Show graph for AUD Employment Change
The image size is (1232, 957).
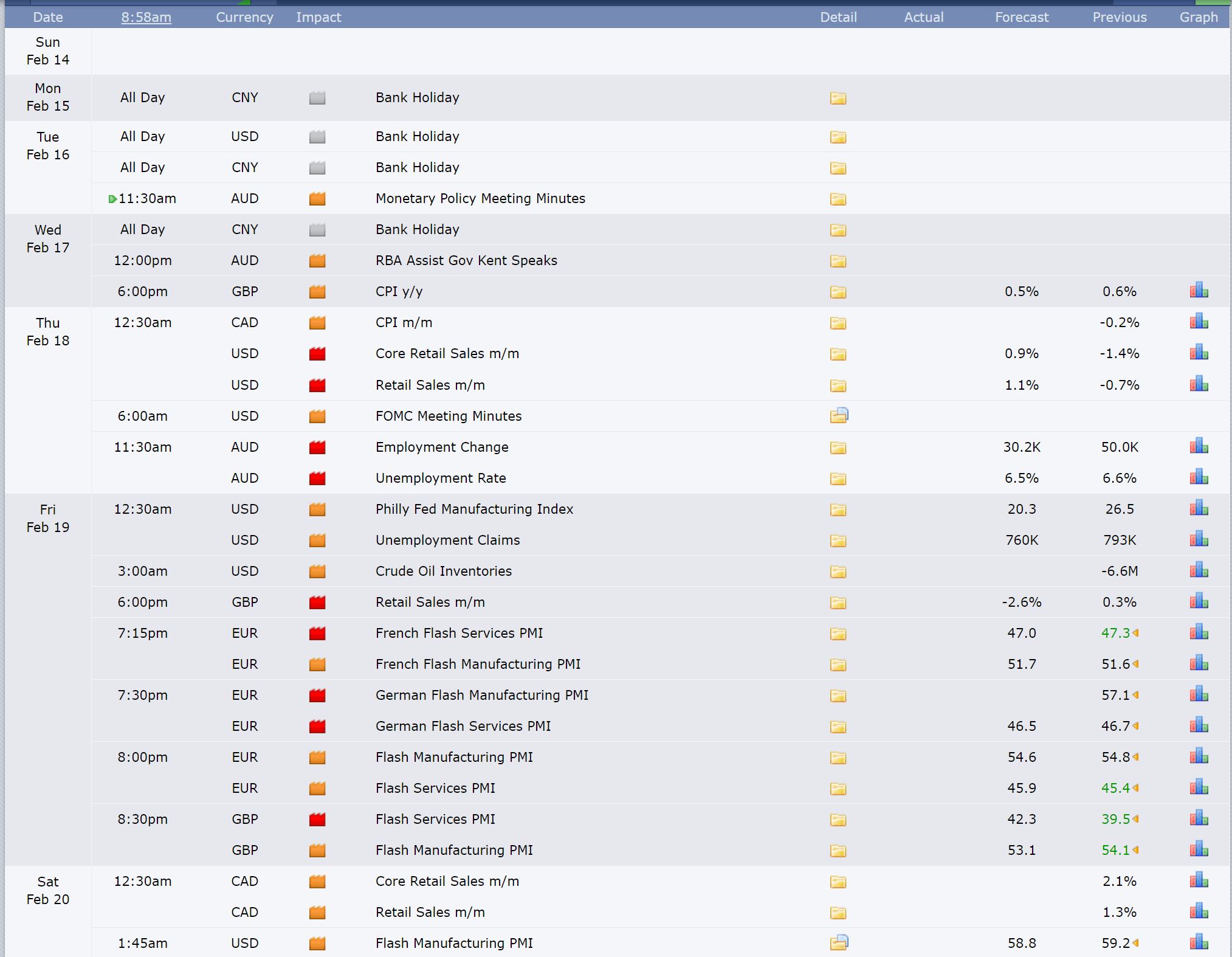(x=1199, y=446)
